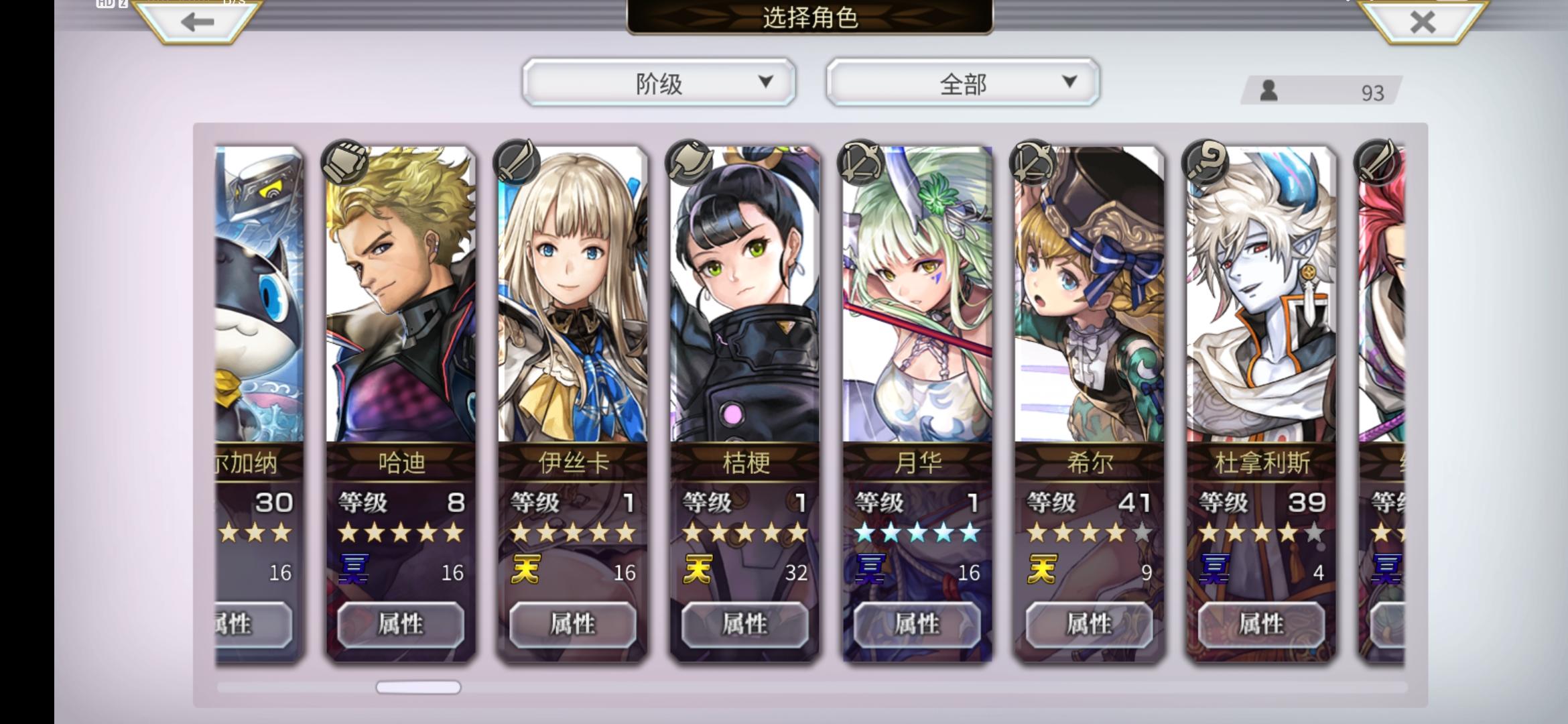Viewport: 1568px width, 724px height.
Task: Click the bow icon on 希尔's card
Action: point(1033,162)
